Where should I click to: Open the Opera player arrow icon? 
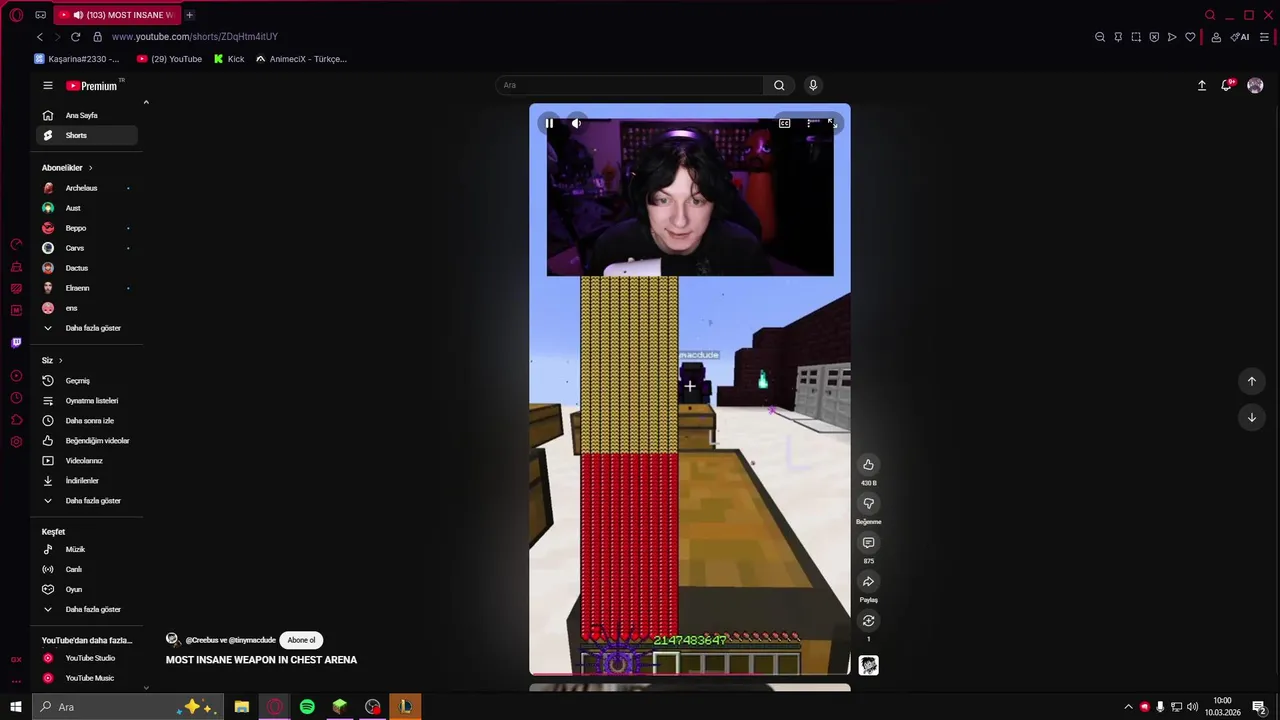(x=1172, y=37)
